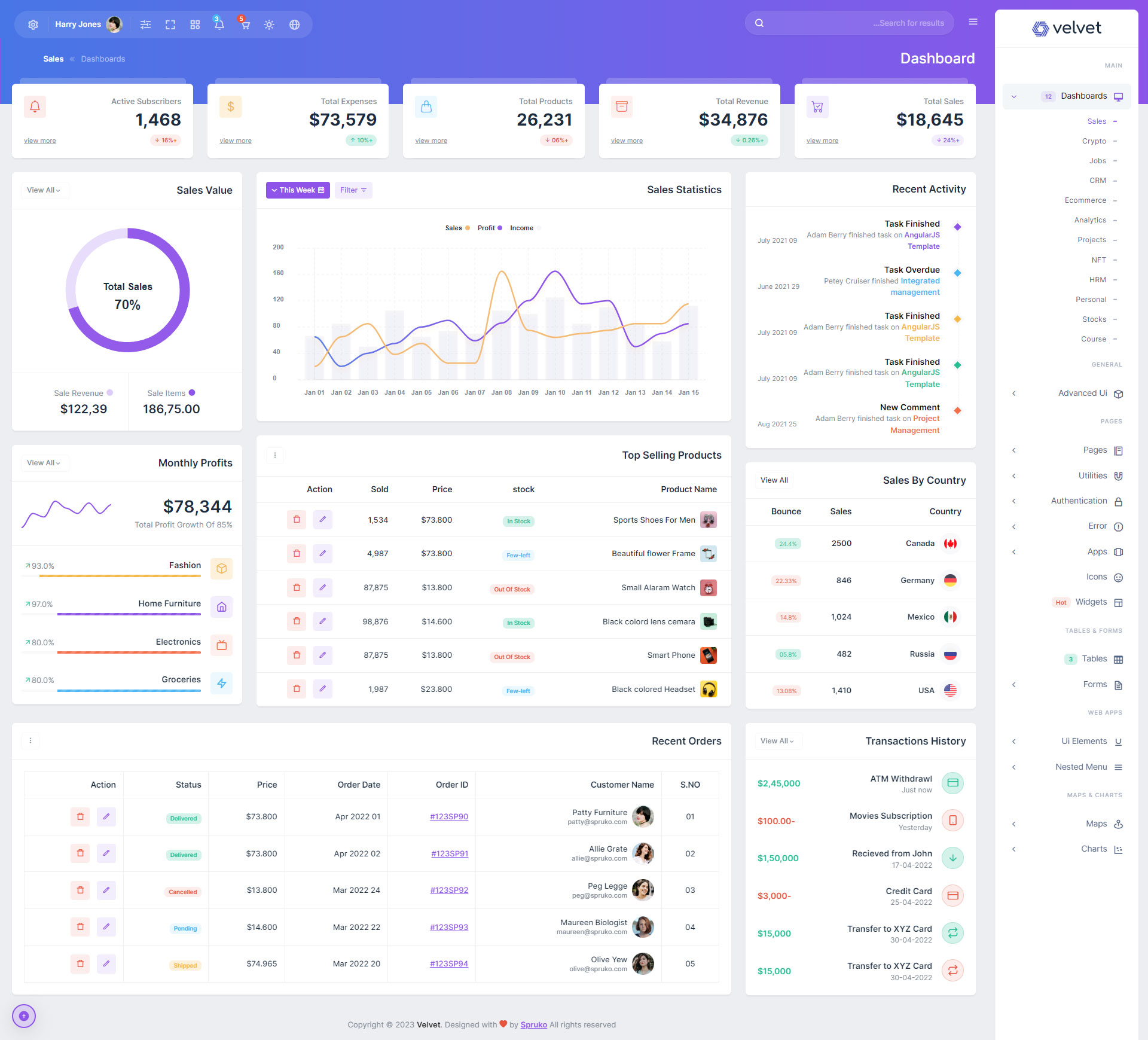Click the notifications bell icon in header
Viewport: 1148px width, 1040px height.
[219, 25]
